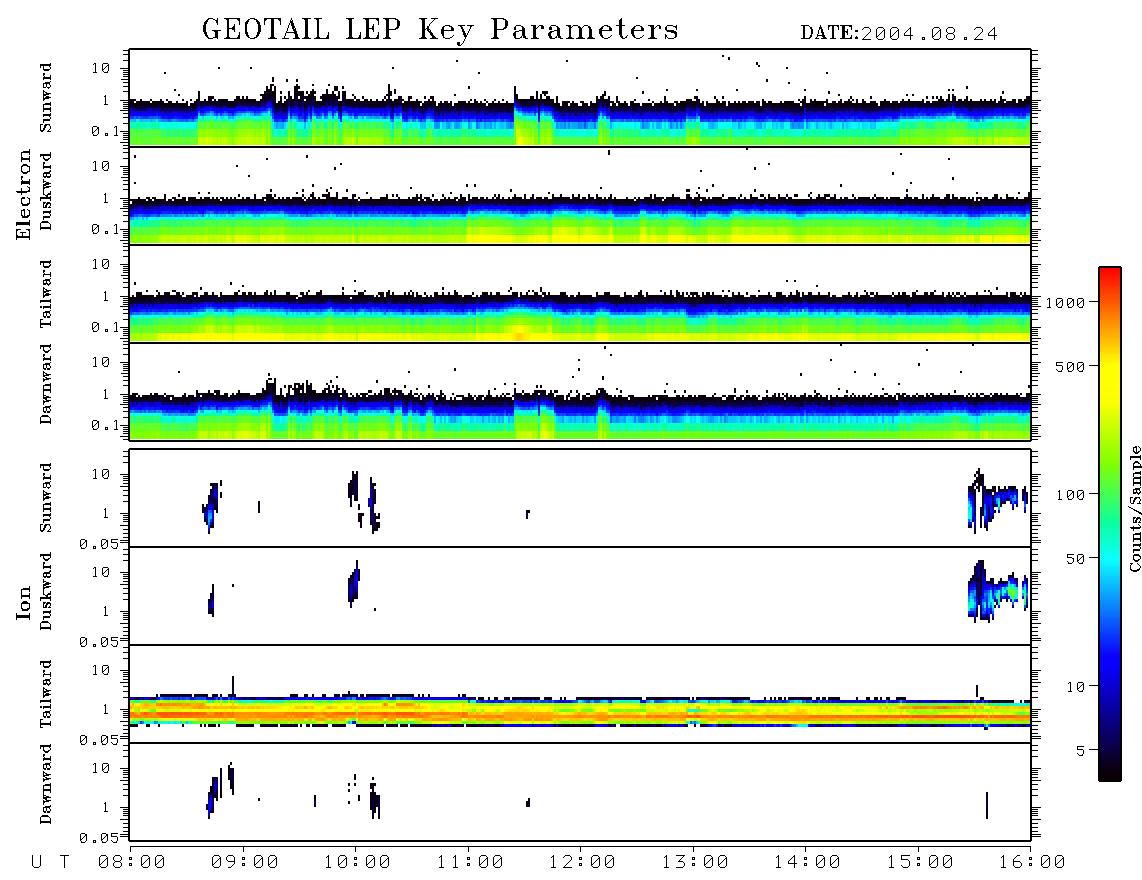Image resolution: width=1142 pixels, height=880 pixels.
Task: Select the 100 colorbar tick label
Action: tap(1070, 495)
